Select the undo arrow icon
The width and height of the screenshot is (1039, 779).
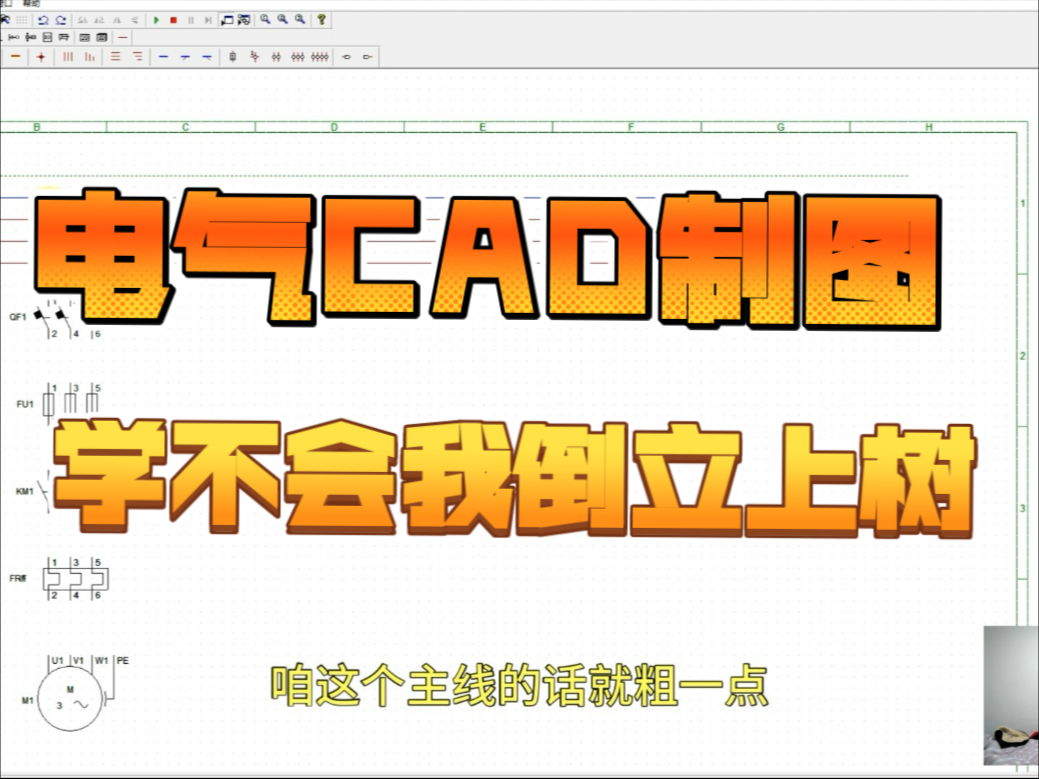point(44,19)
